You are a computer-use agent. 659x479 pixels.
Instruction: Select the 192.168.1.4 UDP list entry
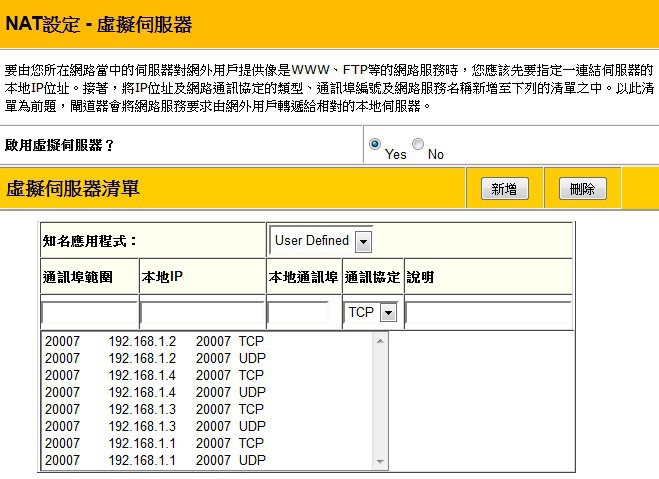[x=155, y=392]
